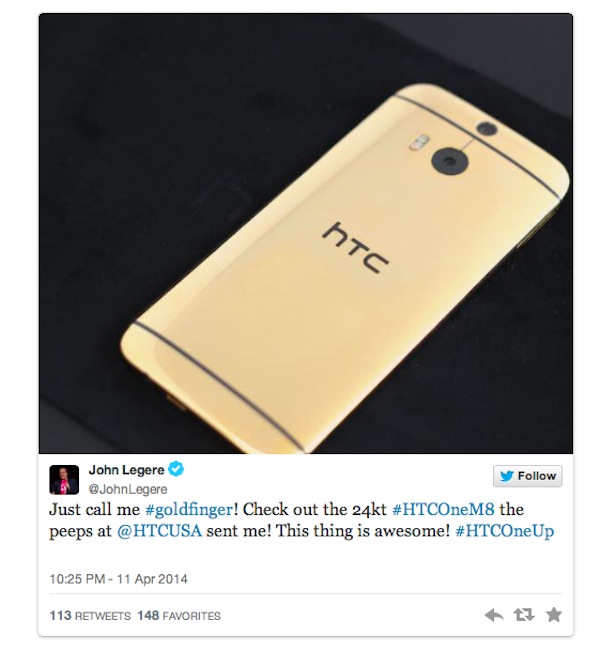Retweet this tweet using retweet icon

[x=524, y=615]
